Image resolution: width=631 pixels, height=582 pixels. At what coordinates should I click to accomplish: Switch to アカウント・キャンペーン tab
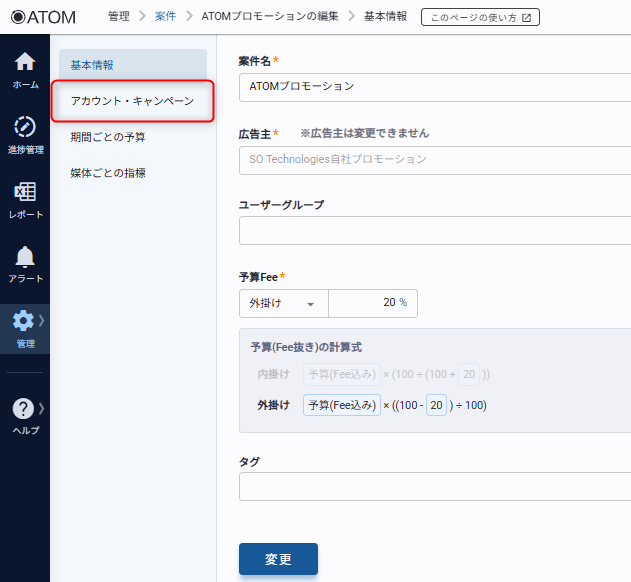[132, 101]
